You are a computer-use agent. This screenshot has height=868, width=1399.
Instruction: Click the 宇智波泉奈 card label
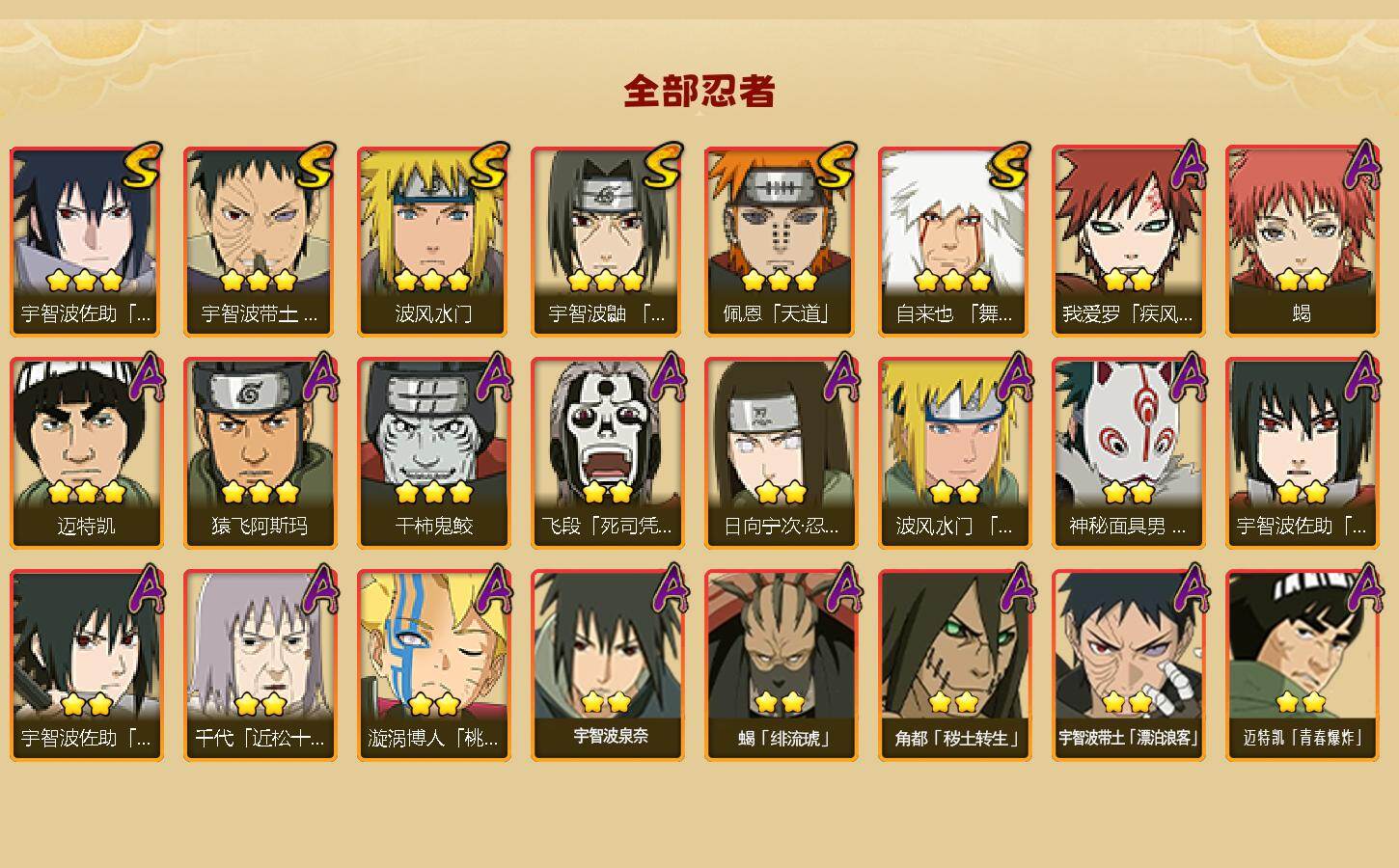[611, 737]
